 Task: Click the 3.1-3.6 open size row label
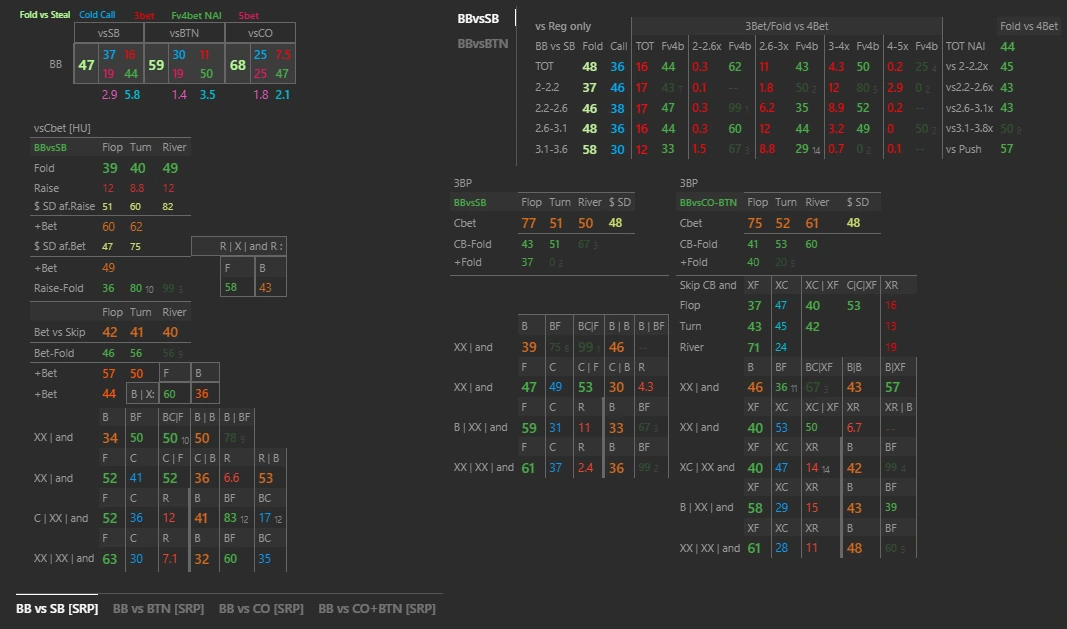[551, 149]
